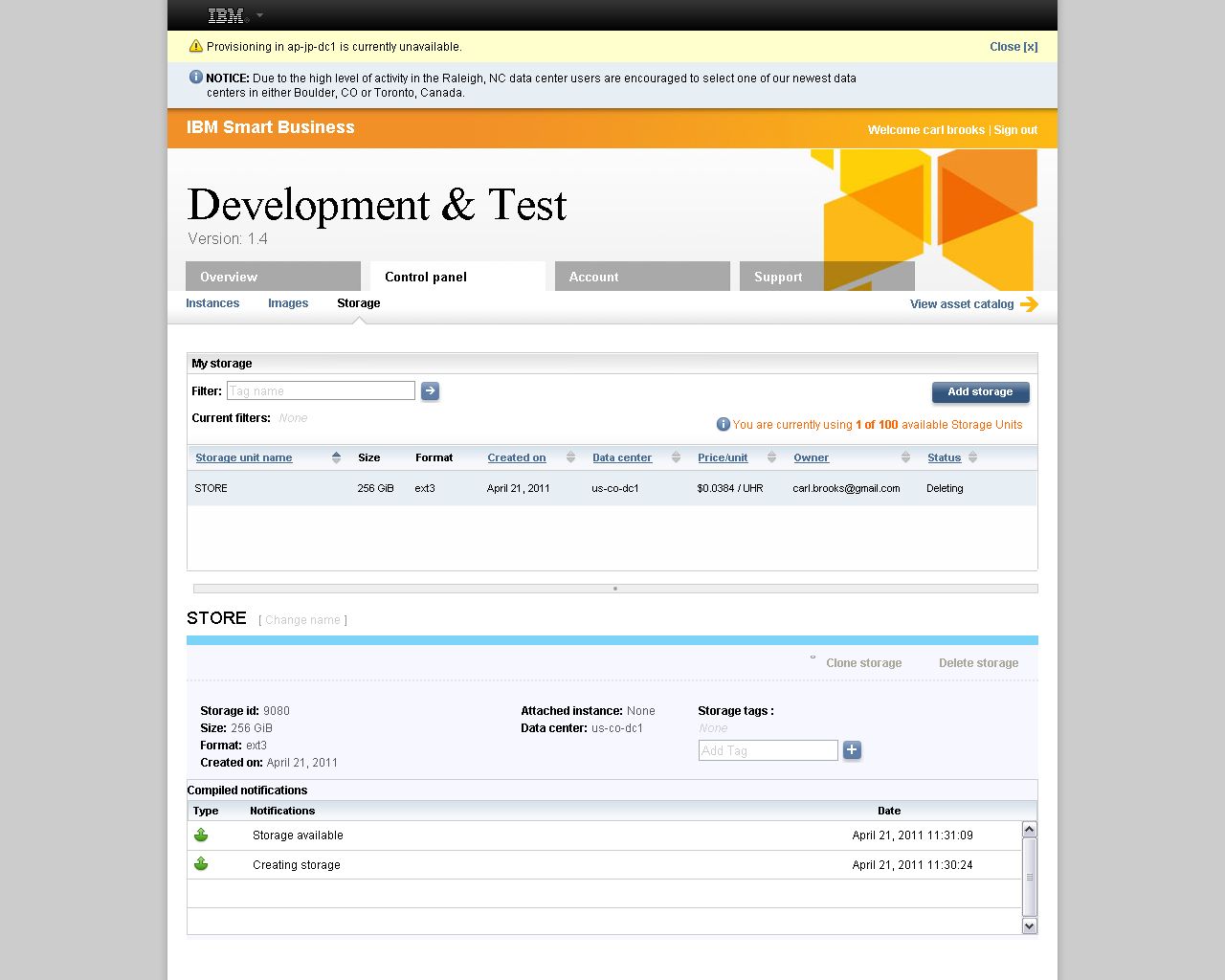Close the provisioning unavailable alert

pos(1013,47)
